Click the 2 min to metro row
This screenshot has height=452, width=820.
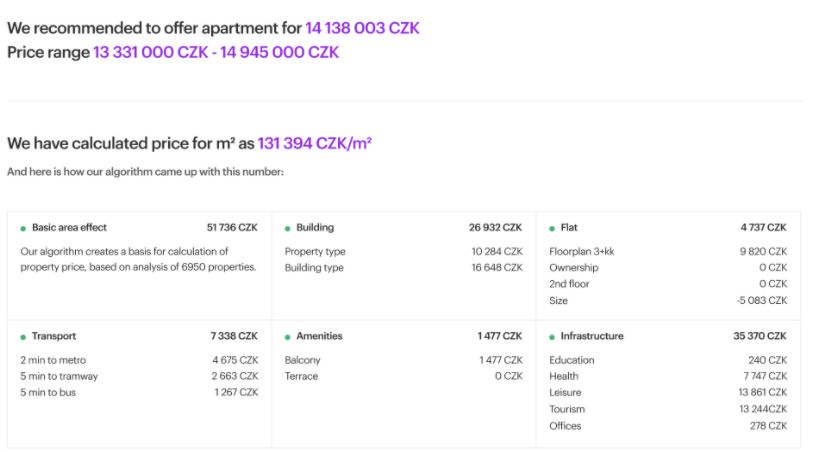(x=139, y=360)
